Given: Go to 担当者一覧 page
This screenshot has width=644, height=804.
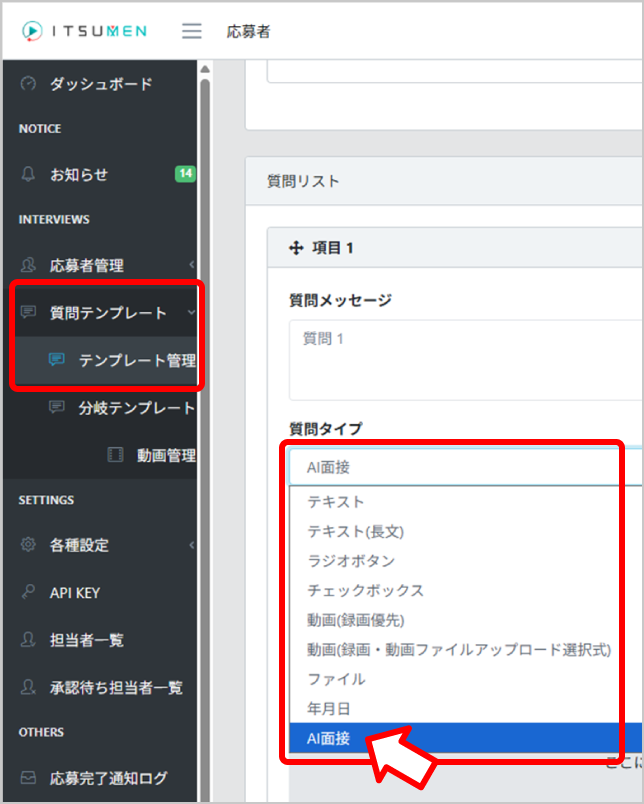Looking at the screenshot, I should (87, 639).
